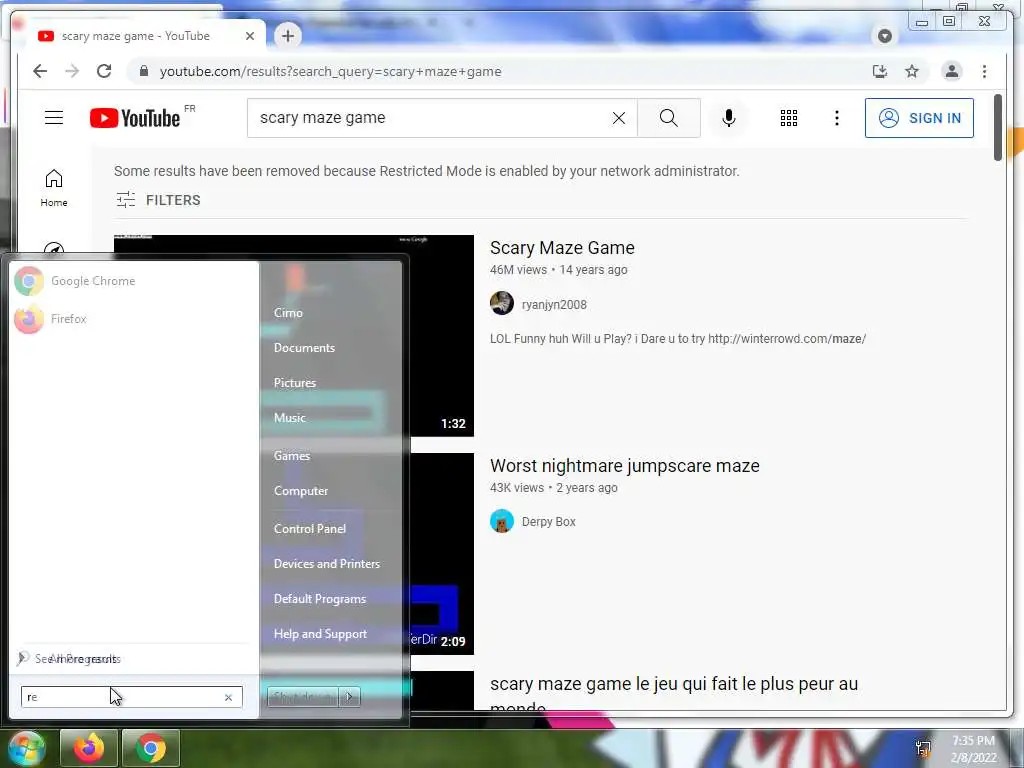Visit the Derpy Box channel

point(549,521)
